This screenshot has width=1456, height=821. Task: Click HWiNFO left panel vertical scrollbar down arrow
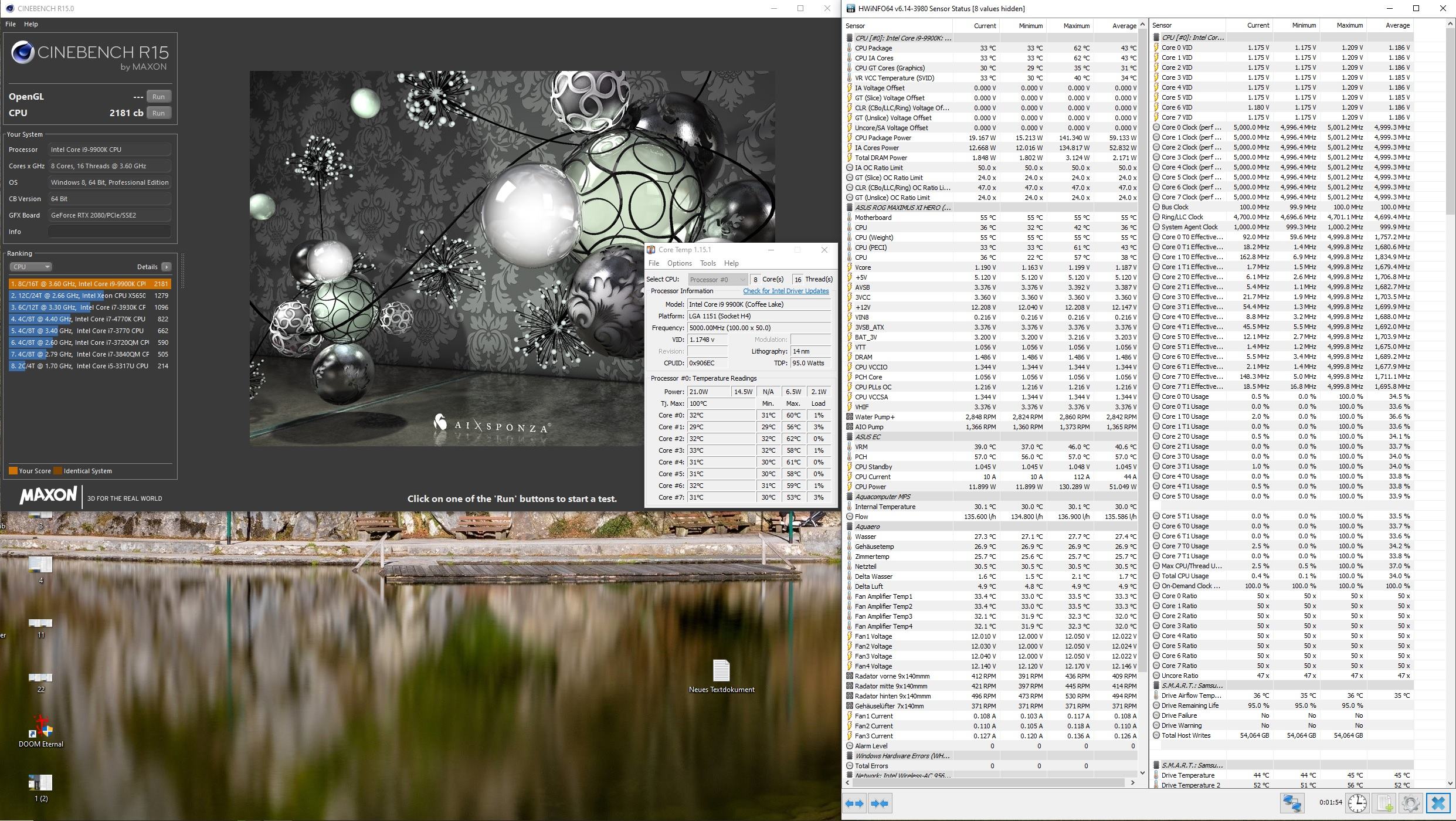[1142, 773]
